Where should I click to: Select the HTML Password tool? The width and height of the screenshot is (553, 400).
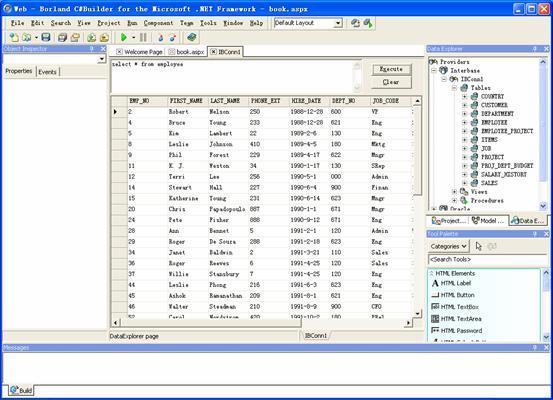click(x=457, y=331)
